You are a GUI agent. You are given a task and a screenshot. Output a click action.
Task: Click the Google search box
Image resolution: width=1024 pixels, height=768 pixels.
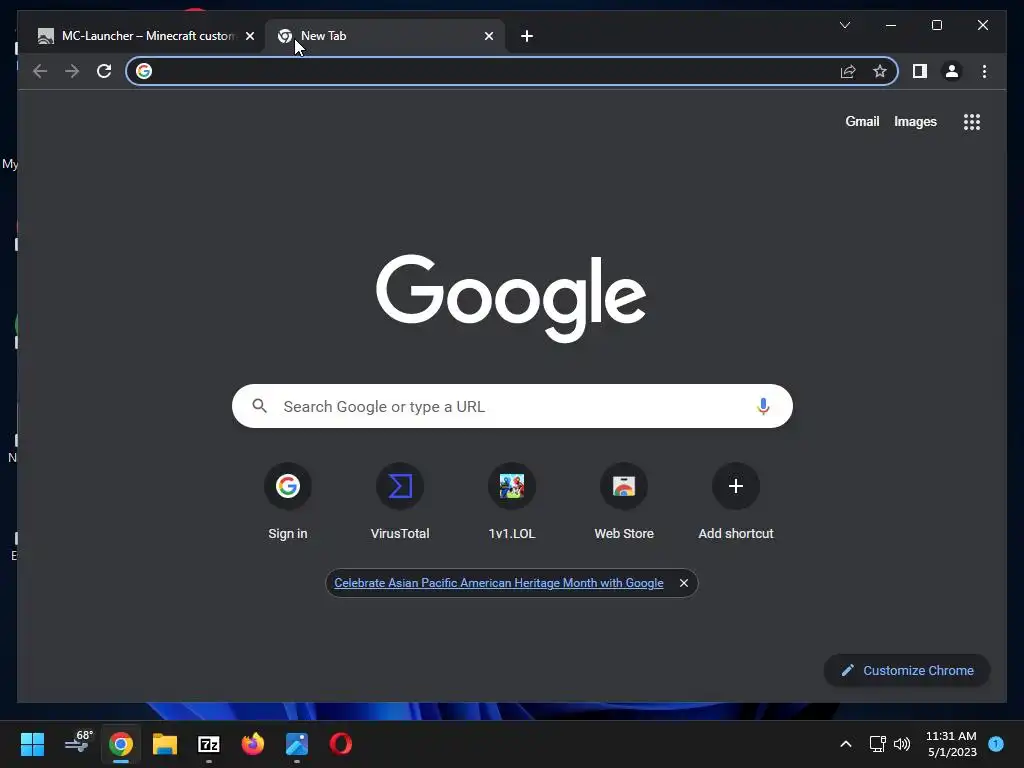[x=512, y=406]
